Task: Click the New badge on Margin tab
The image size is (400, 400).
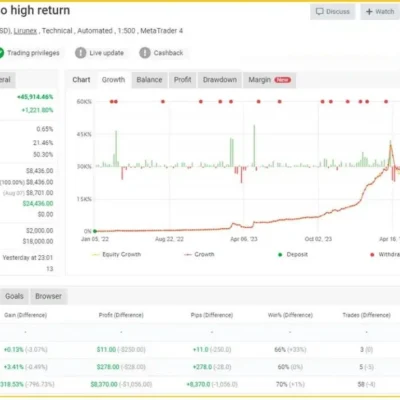Action: (283, 80)
